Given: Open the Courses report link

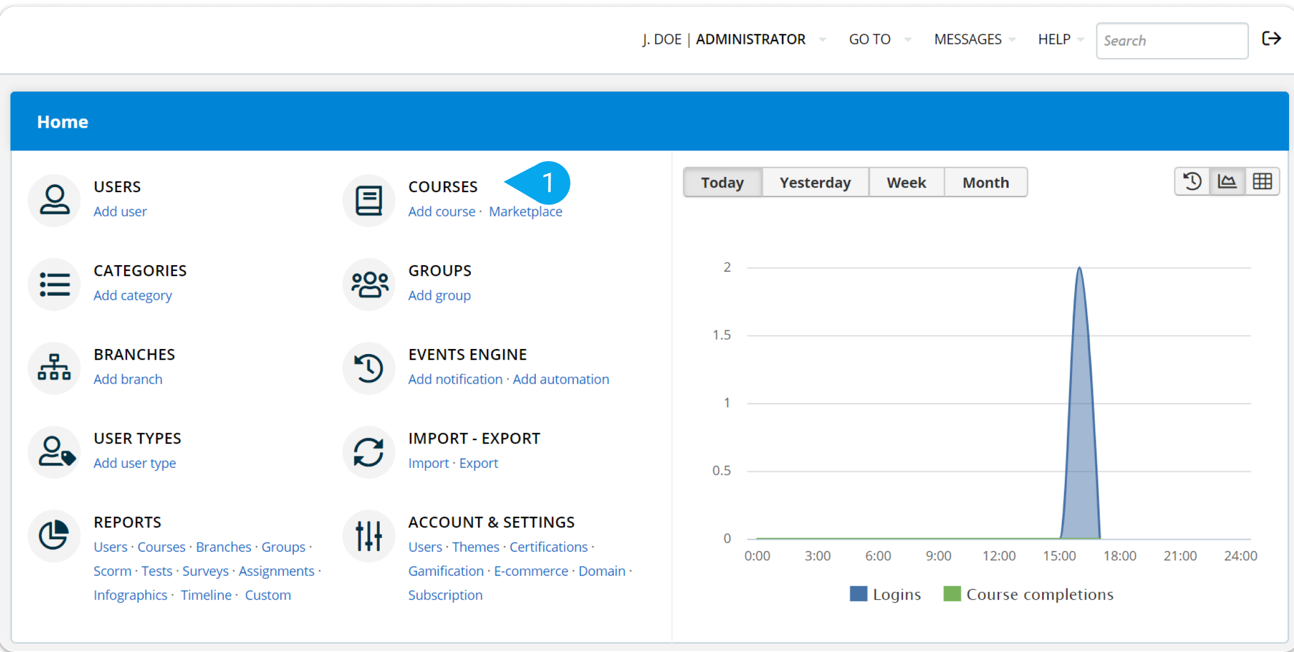Looking at the screenshot, I should click(x=161, y=547).
